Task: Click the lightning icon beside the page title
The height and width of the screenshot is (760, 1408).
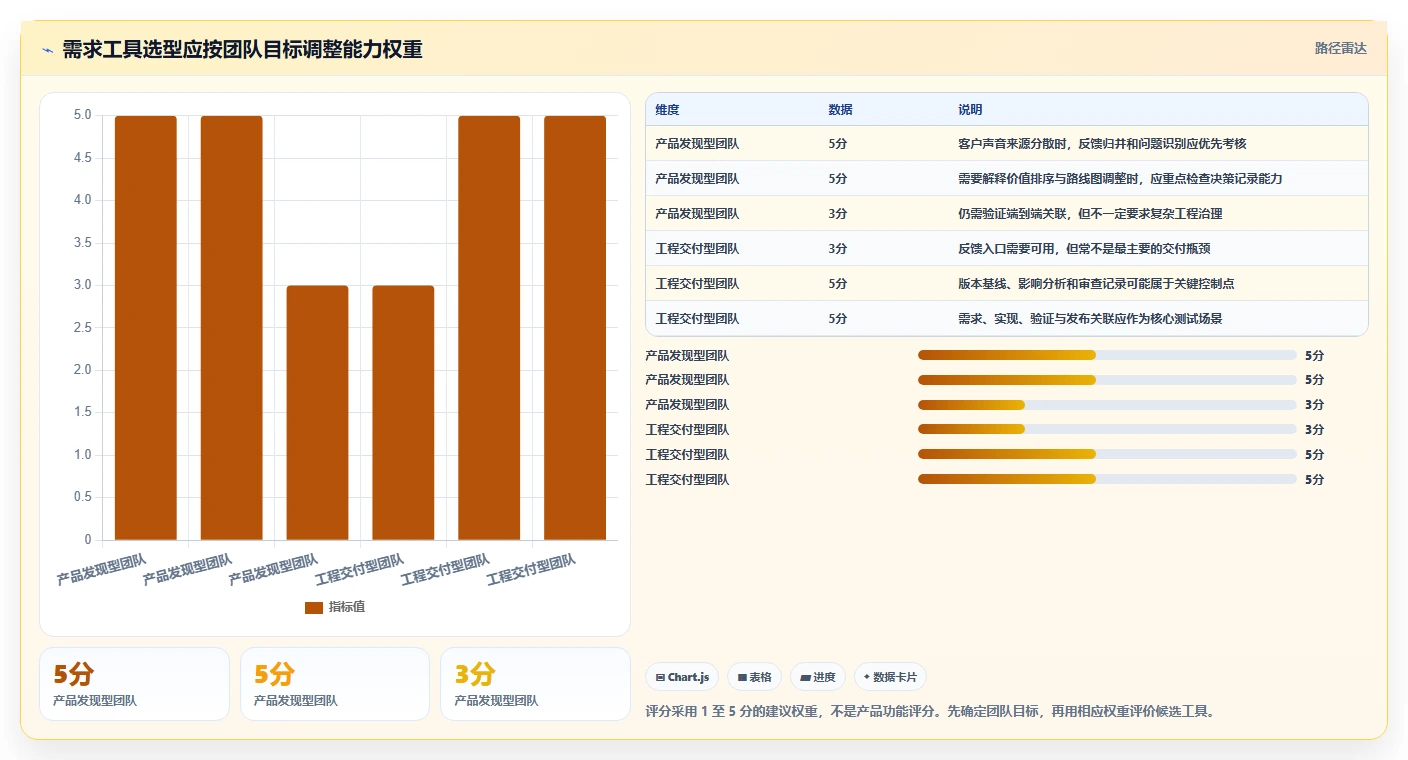Action: [48, 50]
